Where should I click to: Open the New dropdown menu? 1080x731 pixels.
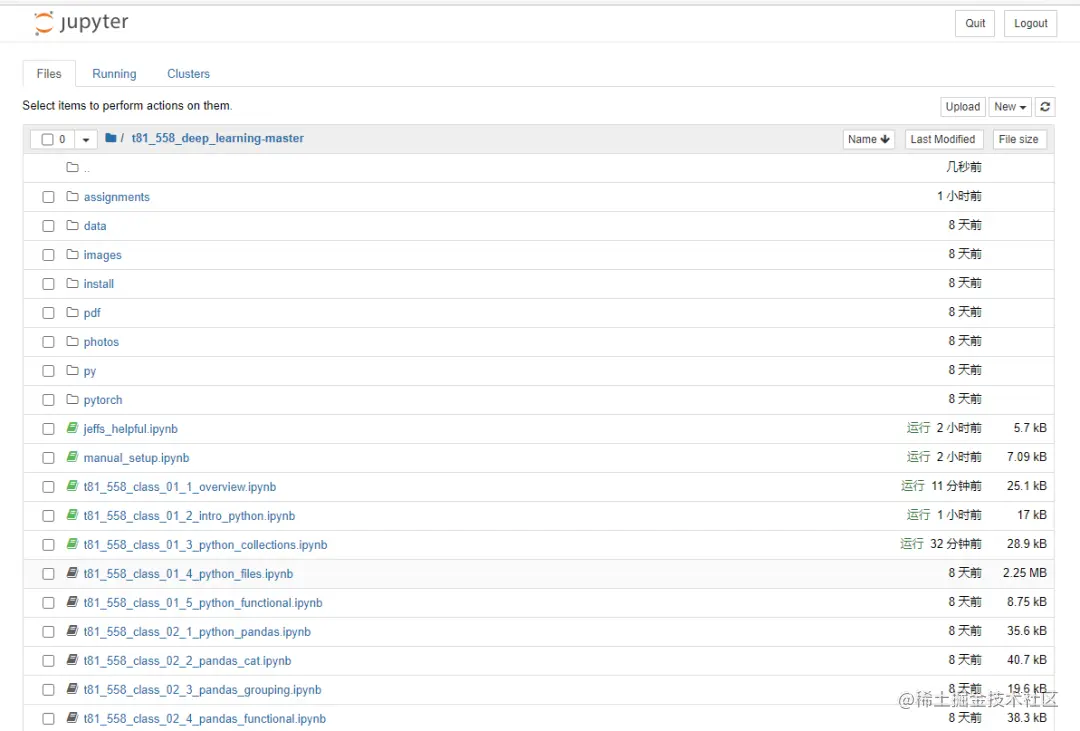(1010, 107)
